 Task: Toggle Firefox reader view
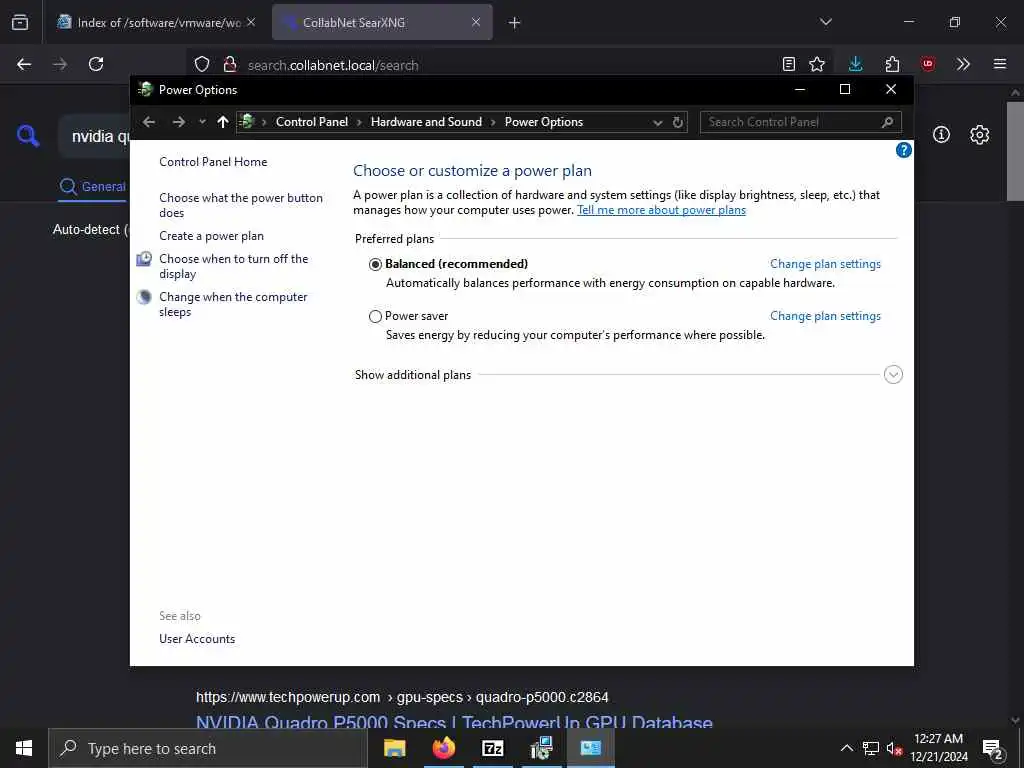point(789,64)
